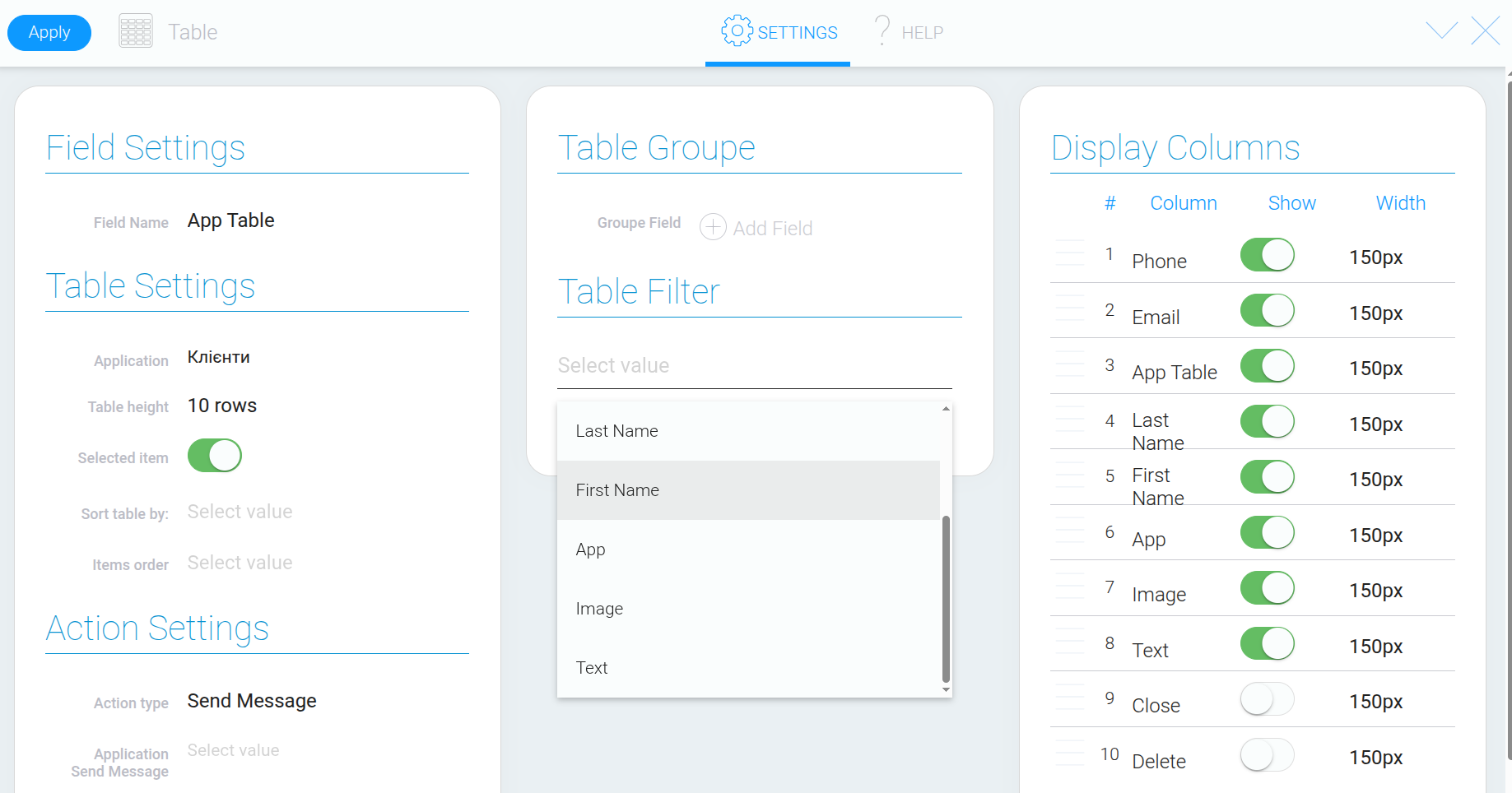1512x793 pixels.
Task: Click the Help question mark icon
Action: coord(882,30)
